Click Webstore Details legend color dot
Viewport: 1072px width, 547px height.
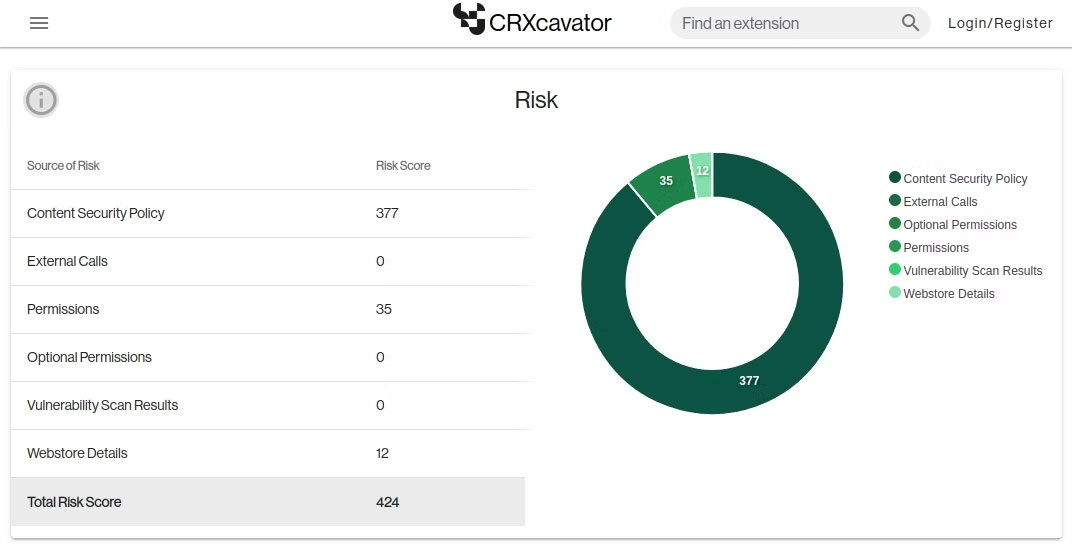coord(895,292)
